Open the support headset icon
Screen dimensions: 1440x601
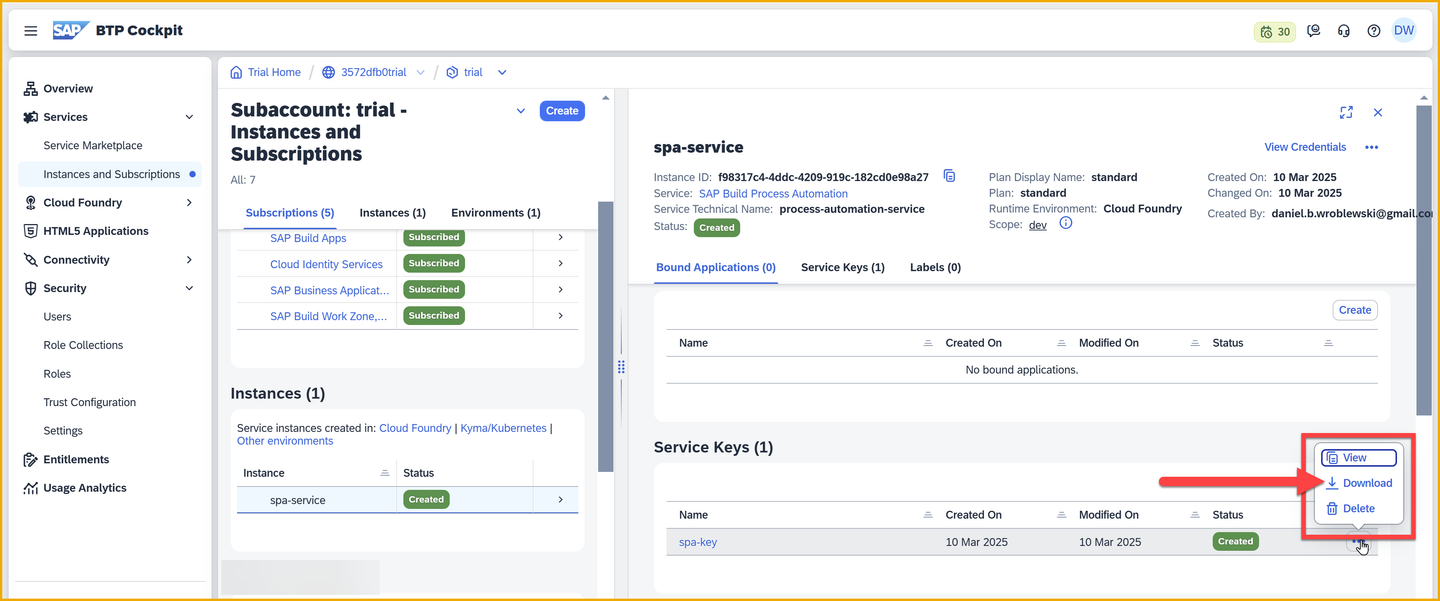tap(1344, 31)
